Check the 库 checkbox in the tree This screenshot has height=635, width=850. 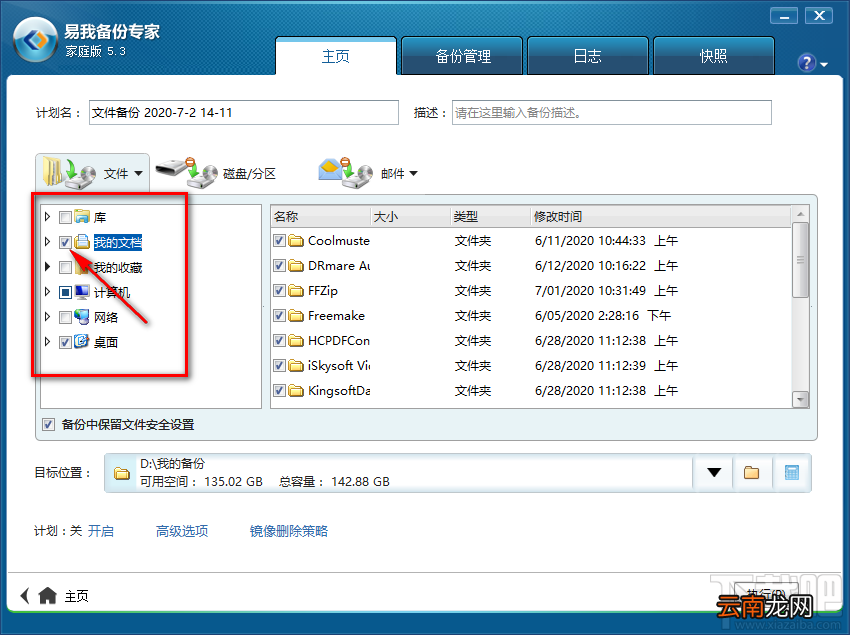tap(65, 217)
